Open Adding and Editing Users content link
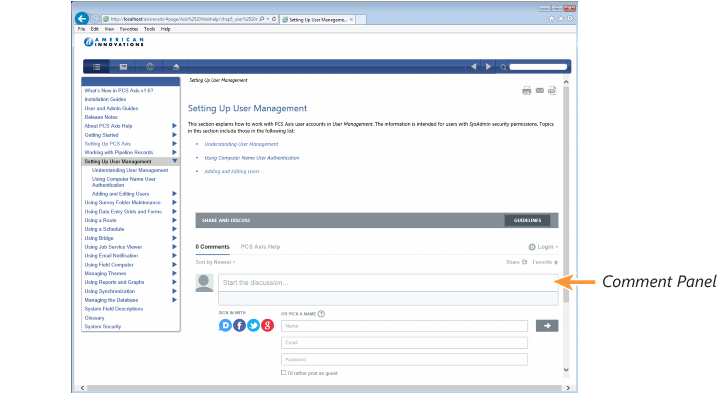This screenshot has height=393, width=722. pyautogui.click(x=232, y=171)
